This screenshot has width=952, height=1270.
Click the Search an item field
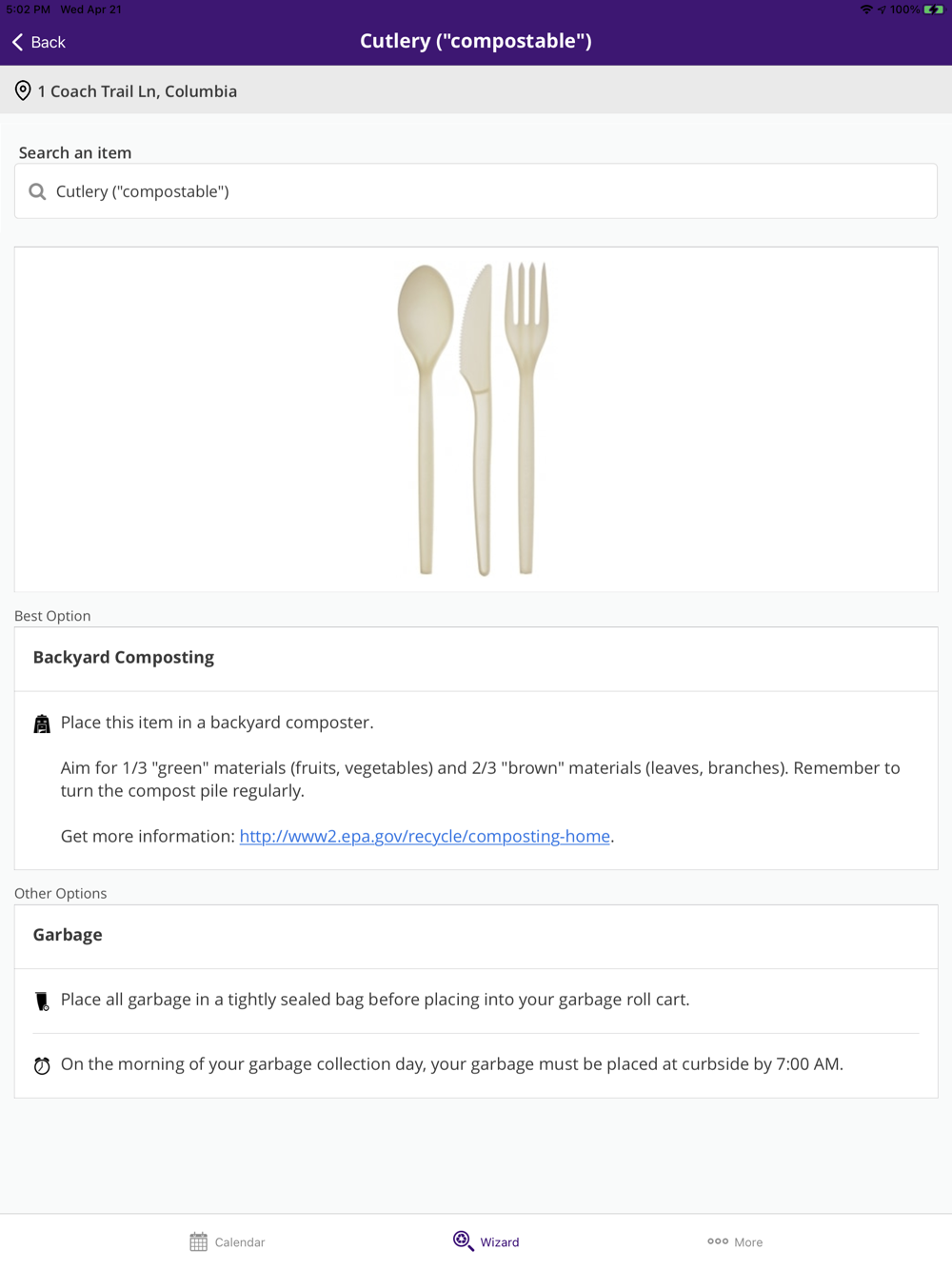click(x=476, y=191)
